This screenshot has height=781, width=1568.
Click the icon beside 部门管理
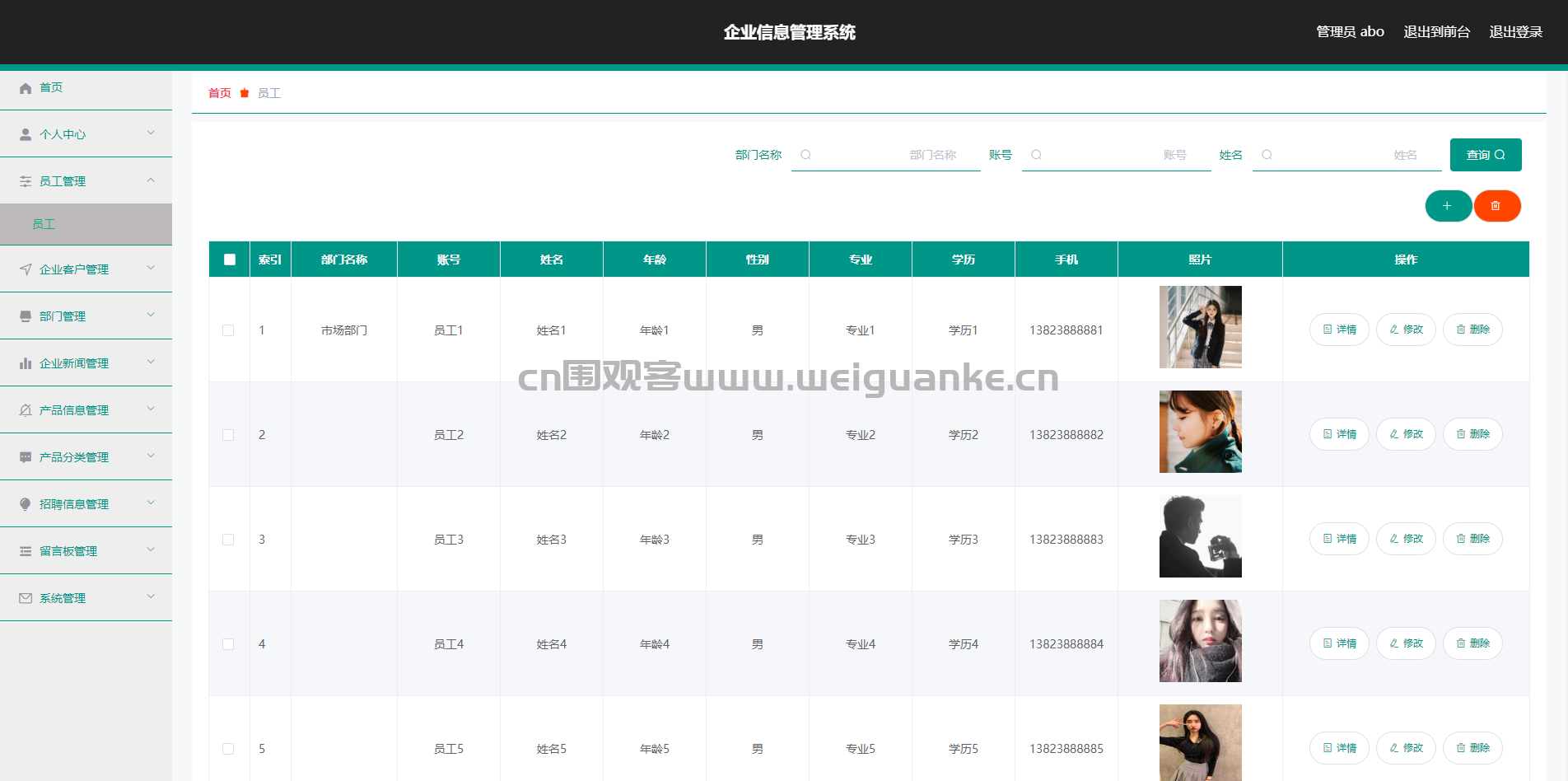(26, 316)
